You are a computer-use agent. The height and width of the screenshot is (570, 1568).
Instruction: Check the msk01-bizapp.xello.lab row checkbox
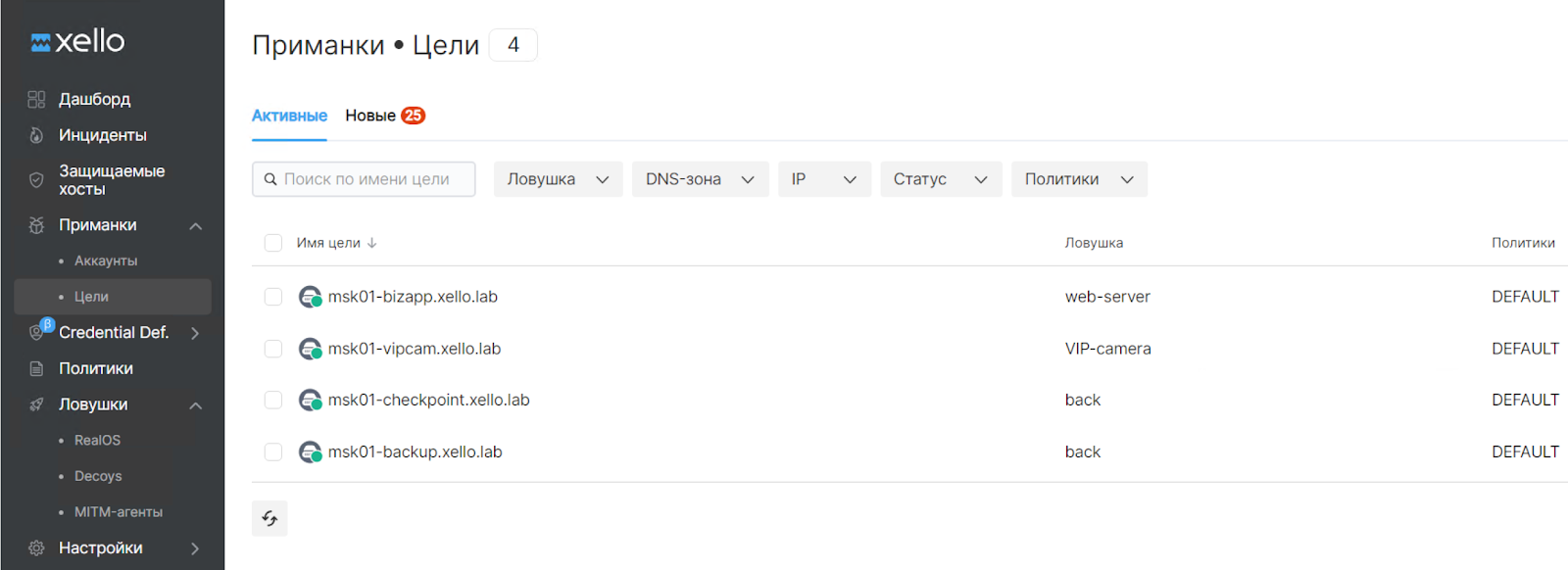[x=273, y=297]
